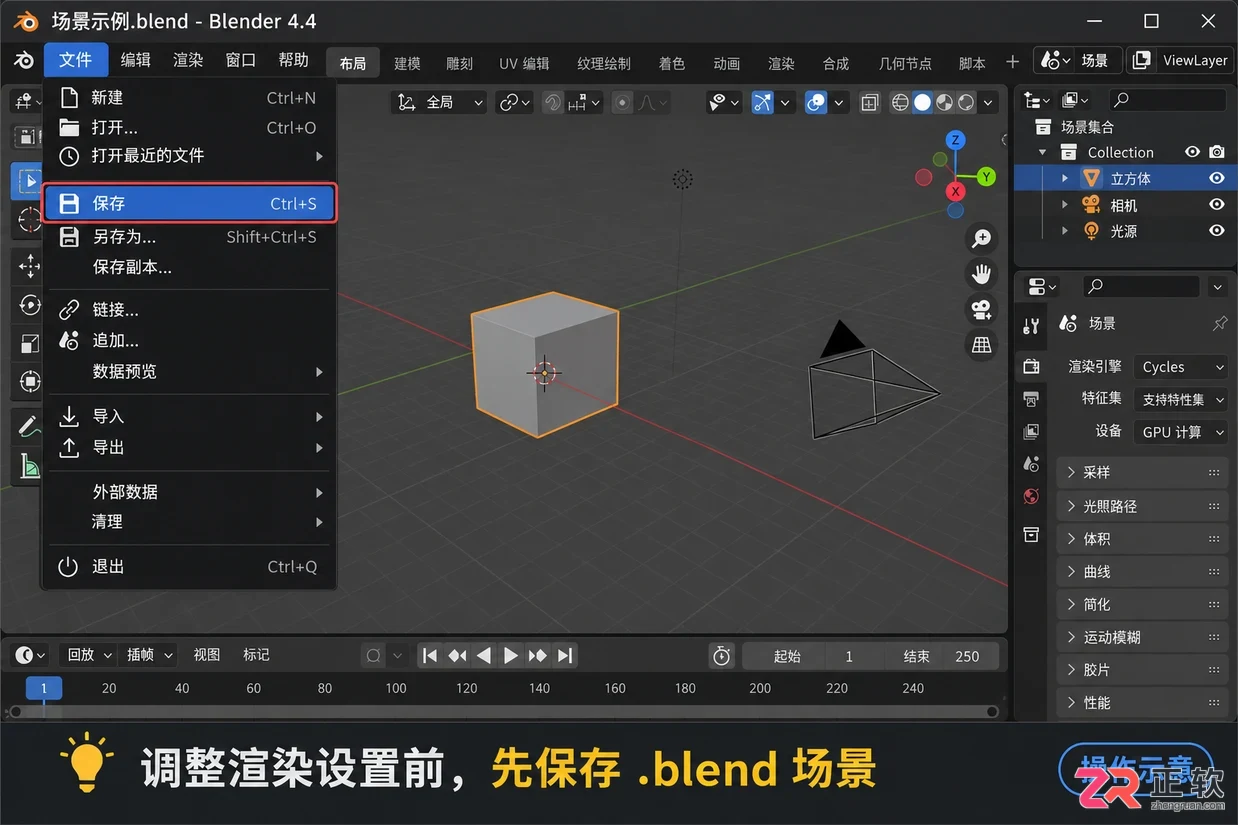The height and width of the screenshot is (825, 1238).
Task: Open the pivot point dropdown
Action: (516, 102)
